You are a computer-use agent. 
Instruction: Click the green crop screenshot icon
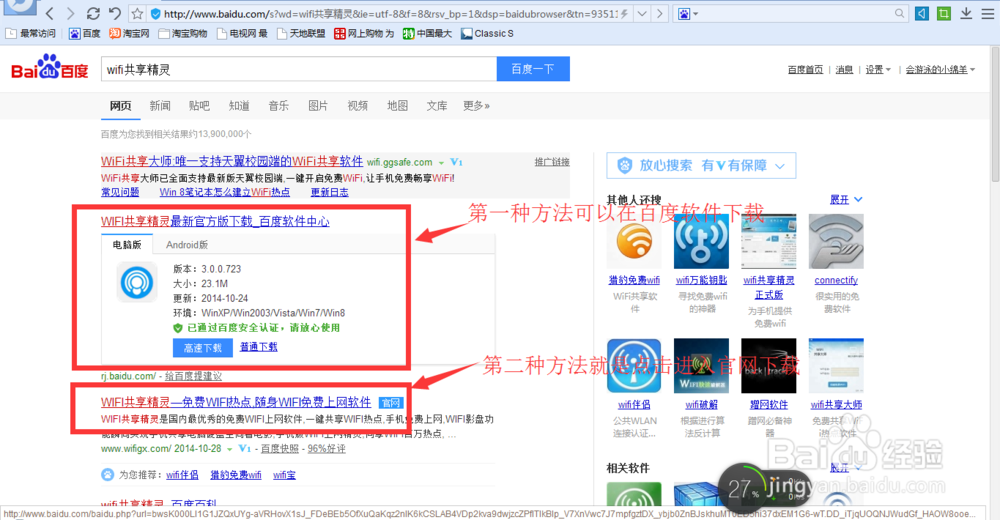944,13
